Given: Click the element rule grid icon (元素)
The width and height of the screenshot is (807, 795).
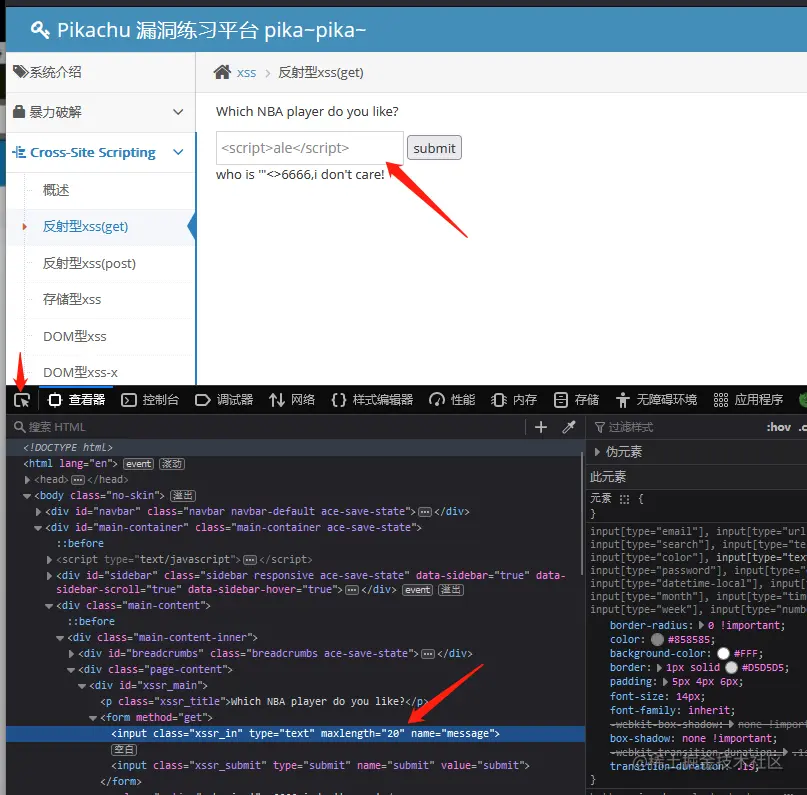Looking at the screenshot, I should pyautogui.click(x=624, y=499).
